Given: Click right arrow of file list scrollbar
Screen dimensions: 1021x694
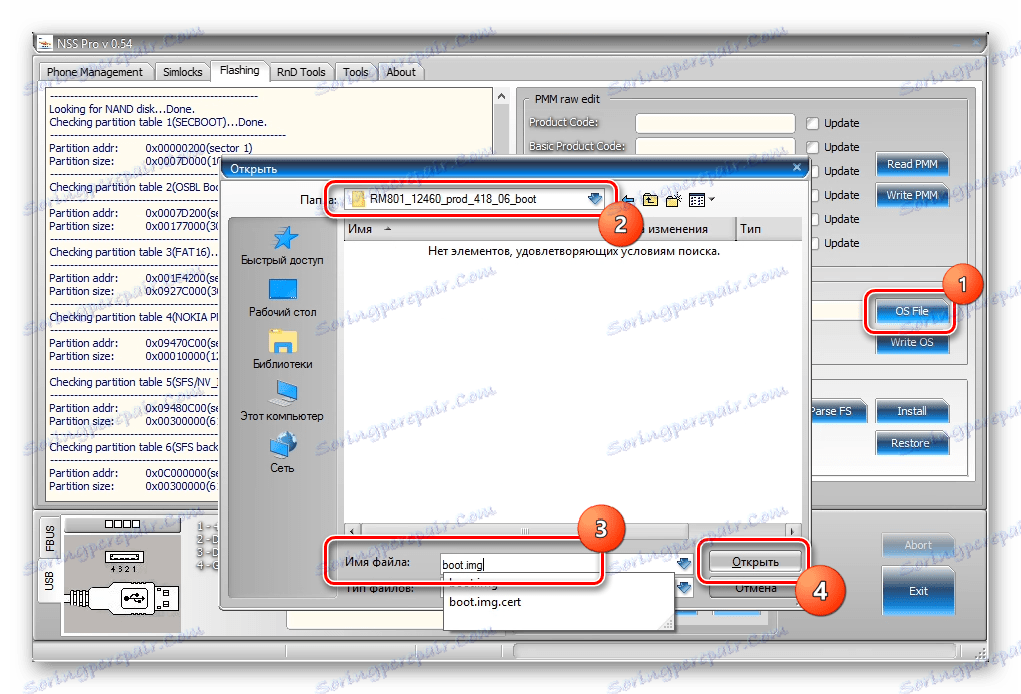Looking at the screenshot, I should coord(792,531).
